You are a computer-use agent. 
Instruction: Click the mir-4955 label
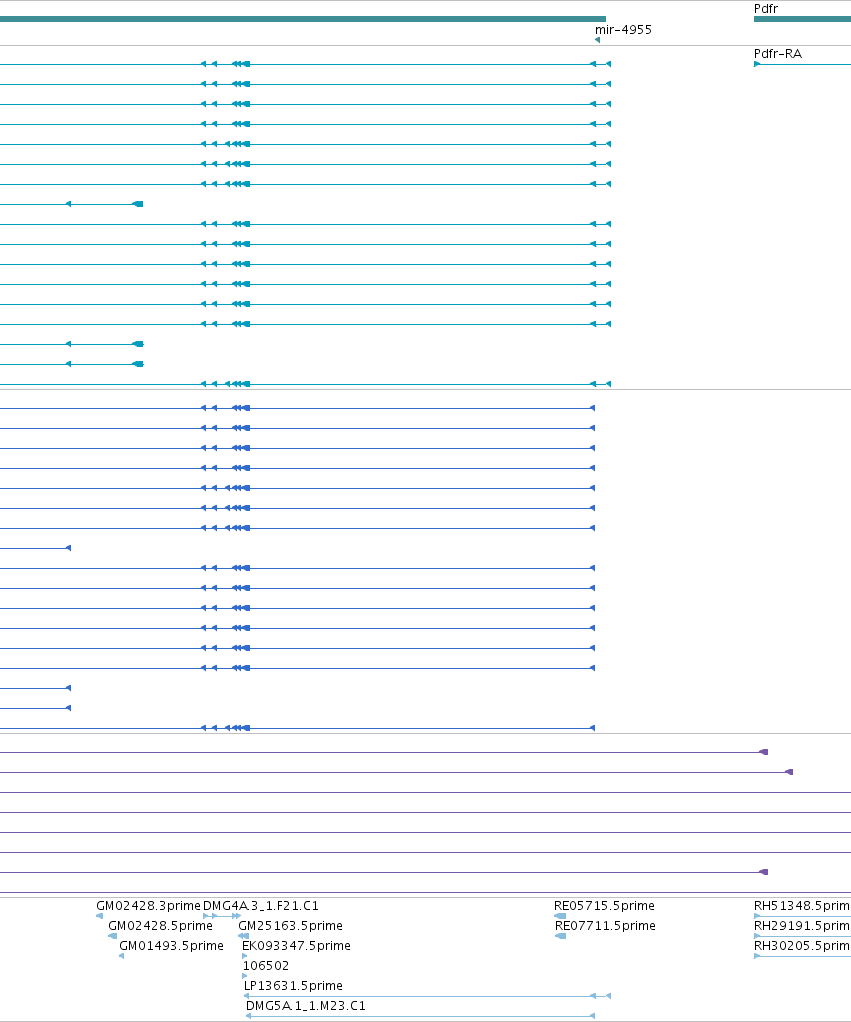pos(623,29)
